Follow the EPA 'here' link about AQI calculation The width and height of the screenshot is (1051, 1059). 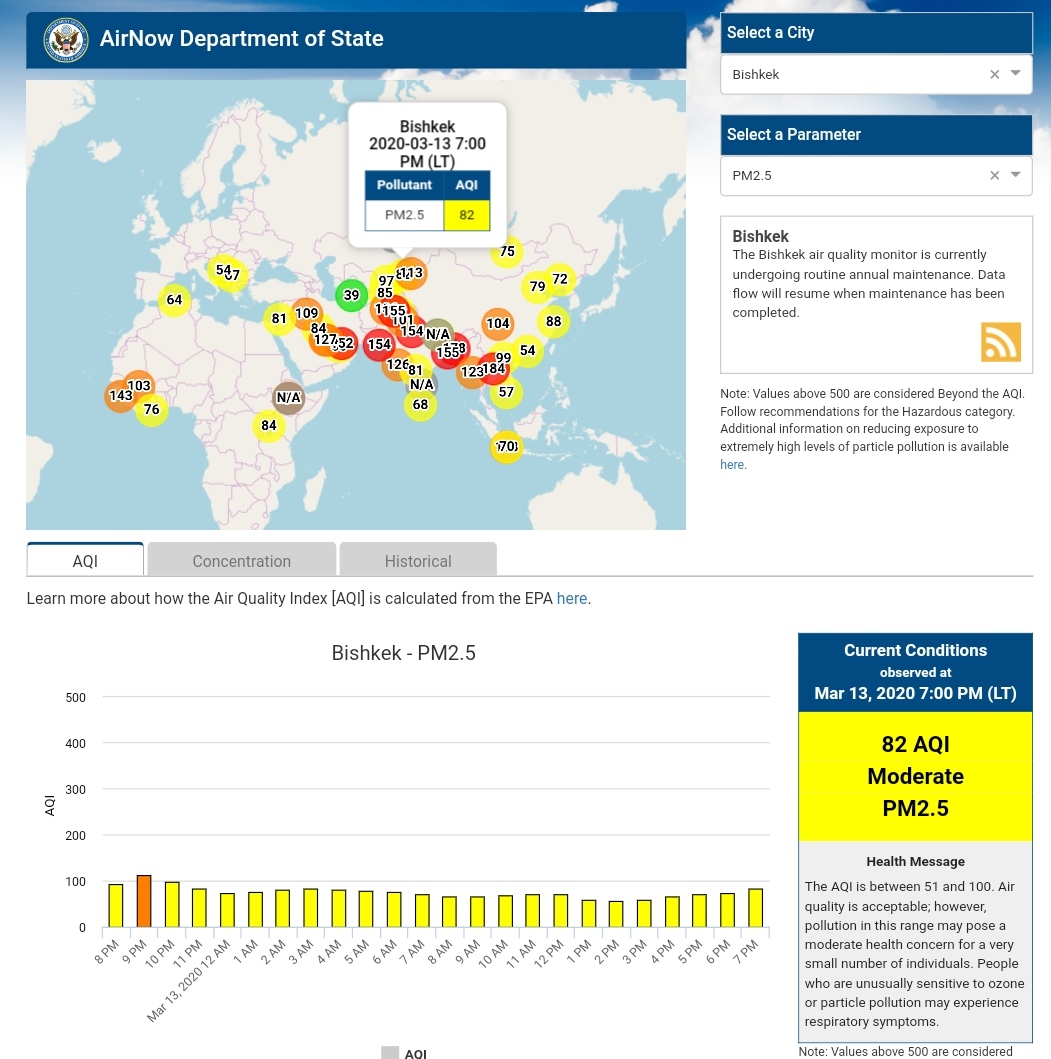[571, 599]
